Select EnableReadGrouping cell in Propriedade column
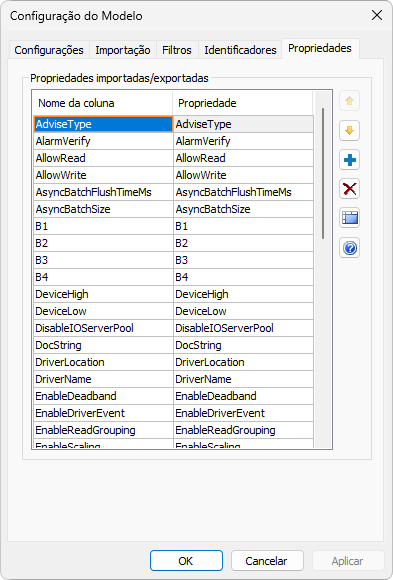This screenshot has height=580, width=393. point(243,430)
